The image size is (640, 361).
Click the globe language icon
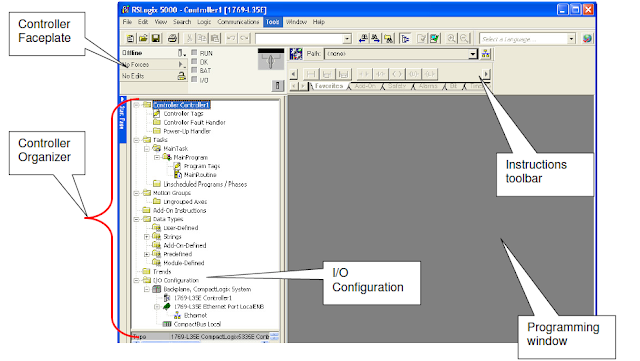(587, 38)
